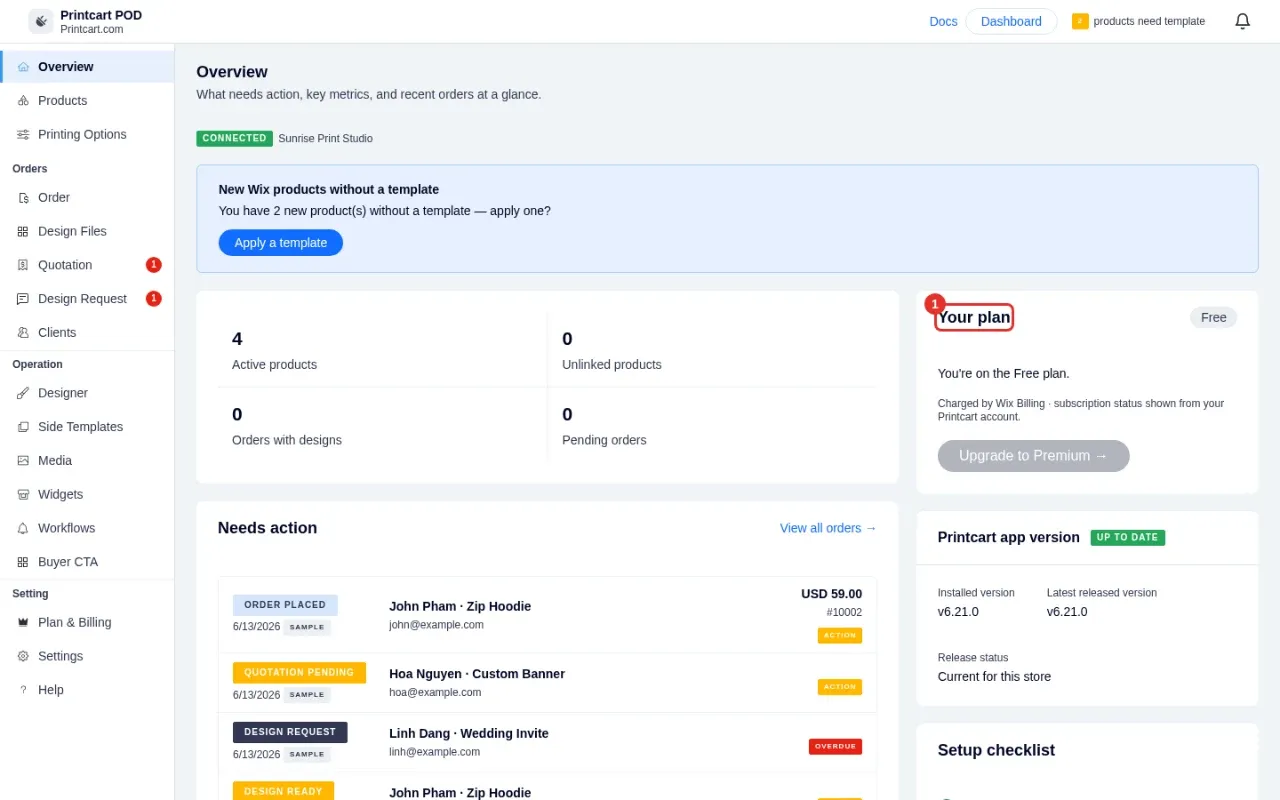Click the CONNECTED status badge
Image resolution: width=1280 pixels, height=800 pixels.
tap(234, 138)
